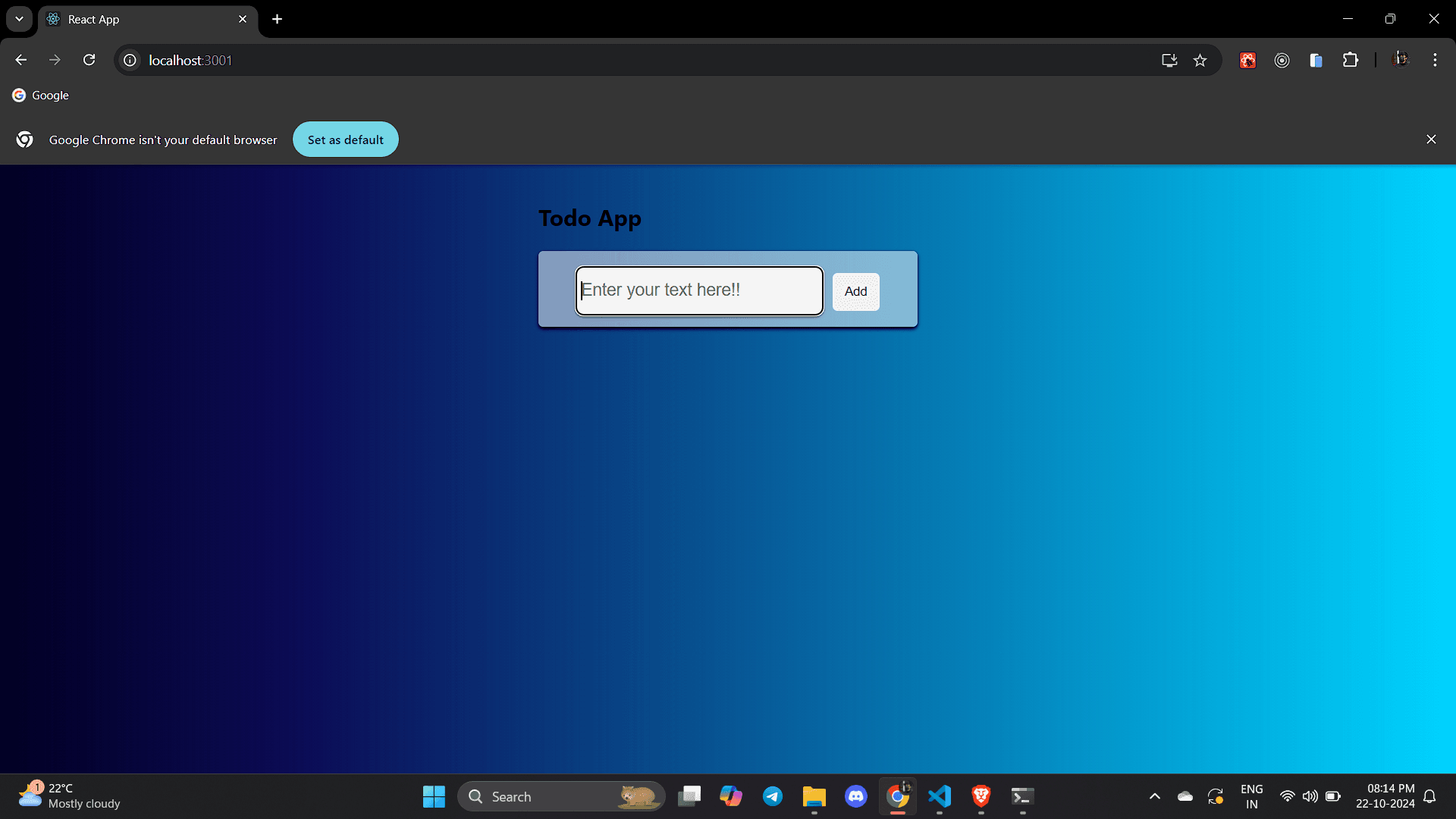The image size is (1456, 819).
Task: Open the Google bookmark
Action: (41, 96)
